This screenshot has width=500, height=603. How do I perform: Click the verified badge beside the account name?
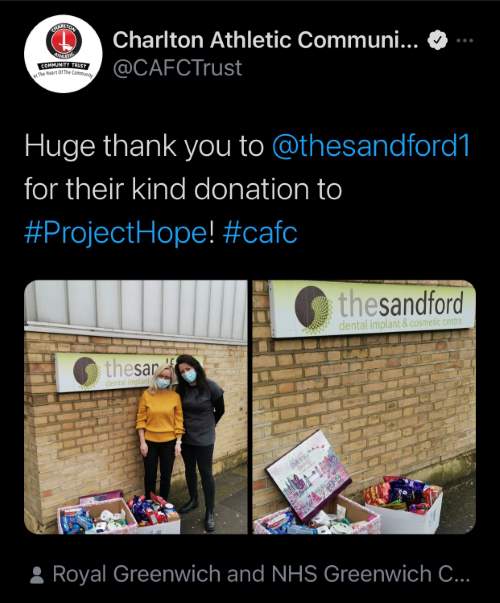click(438, 40)
